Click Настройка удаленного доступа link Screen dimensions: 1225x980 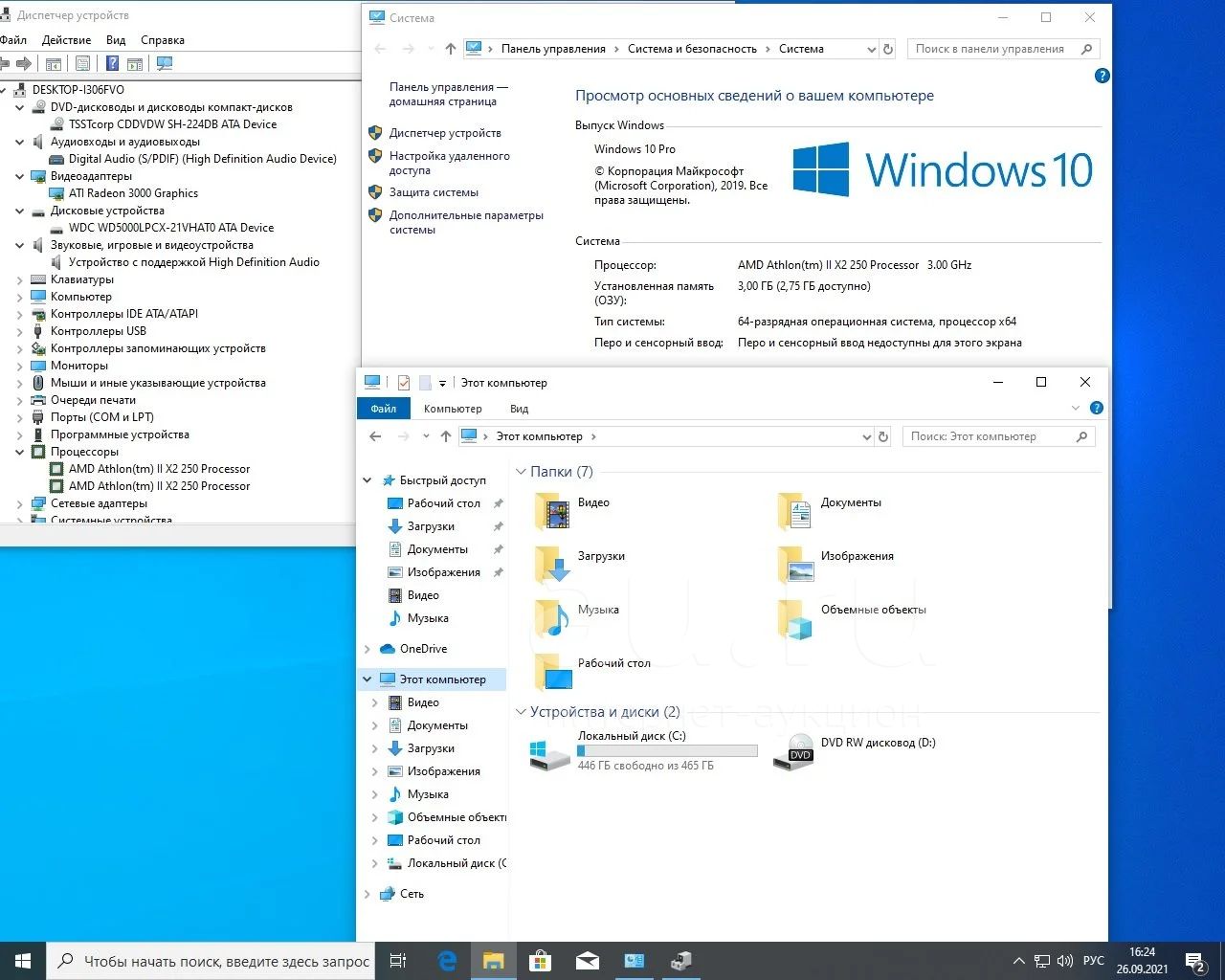450,163
